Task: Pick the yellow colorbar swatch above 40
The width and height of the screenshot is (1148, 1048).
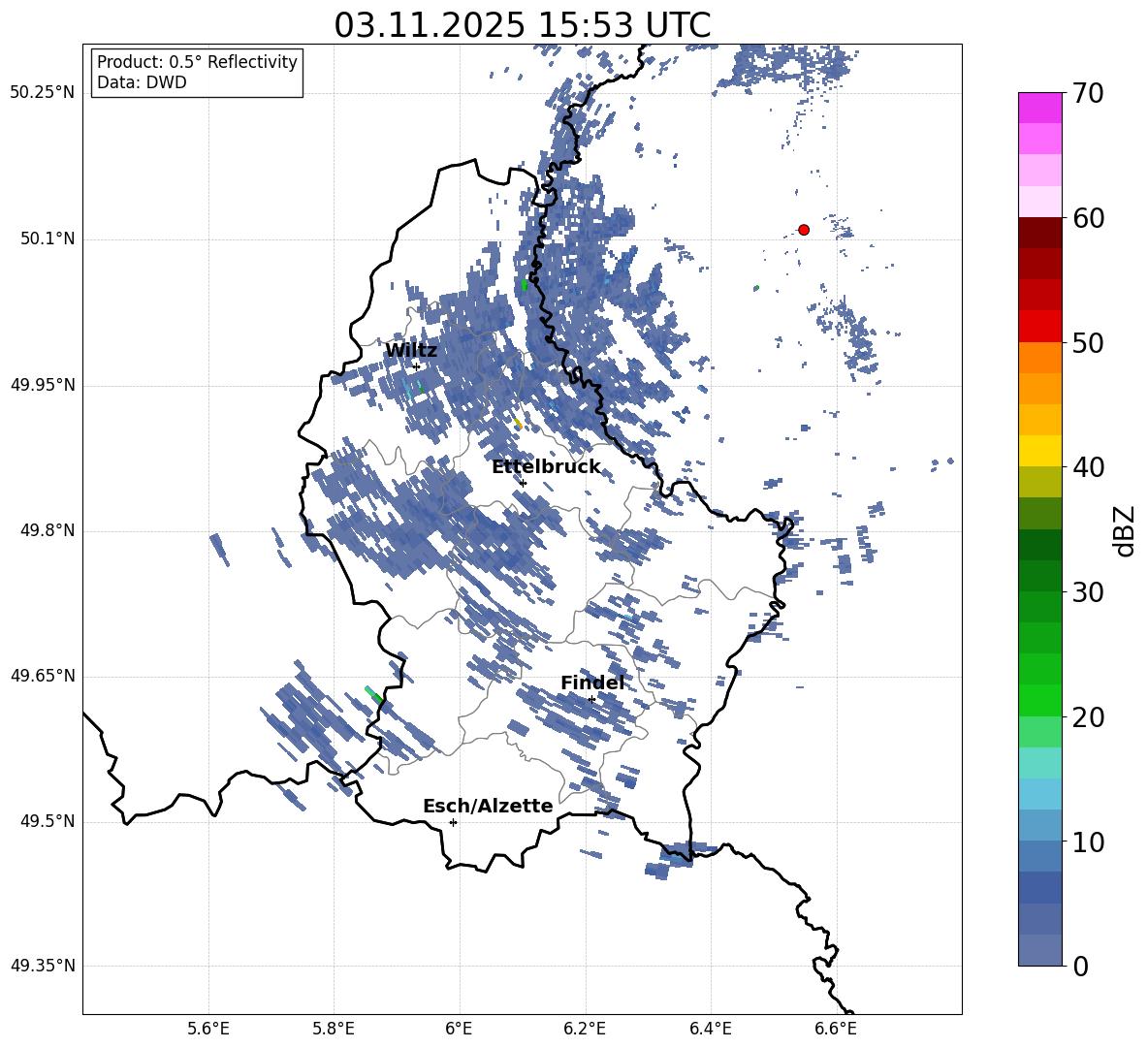Action: [x=1039, y=450]
